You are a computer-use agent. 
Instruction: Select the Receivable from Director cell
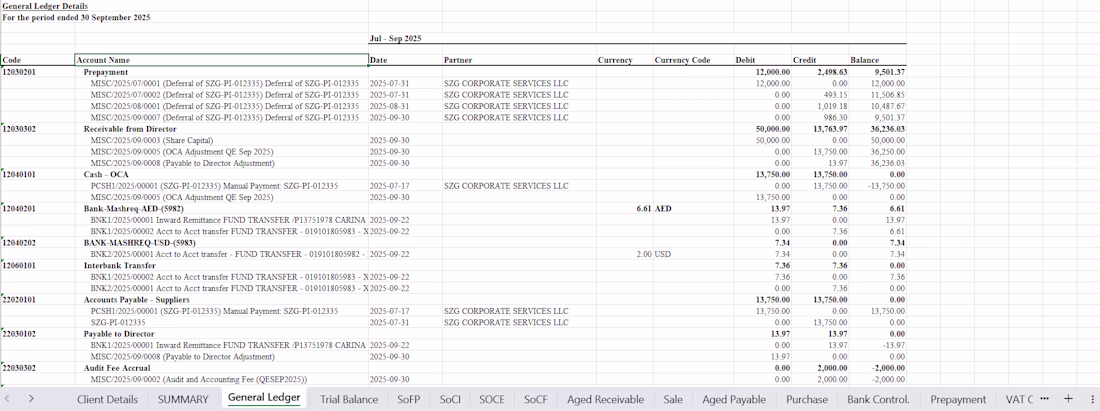(221, 128)
